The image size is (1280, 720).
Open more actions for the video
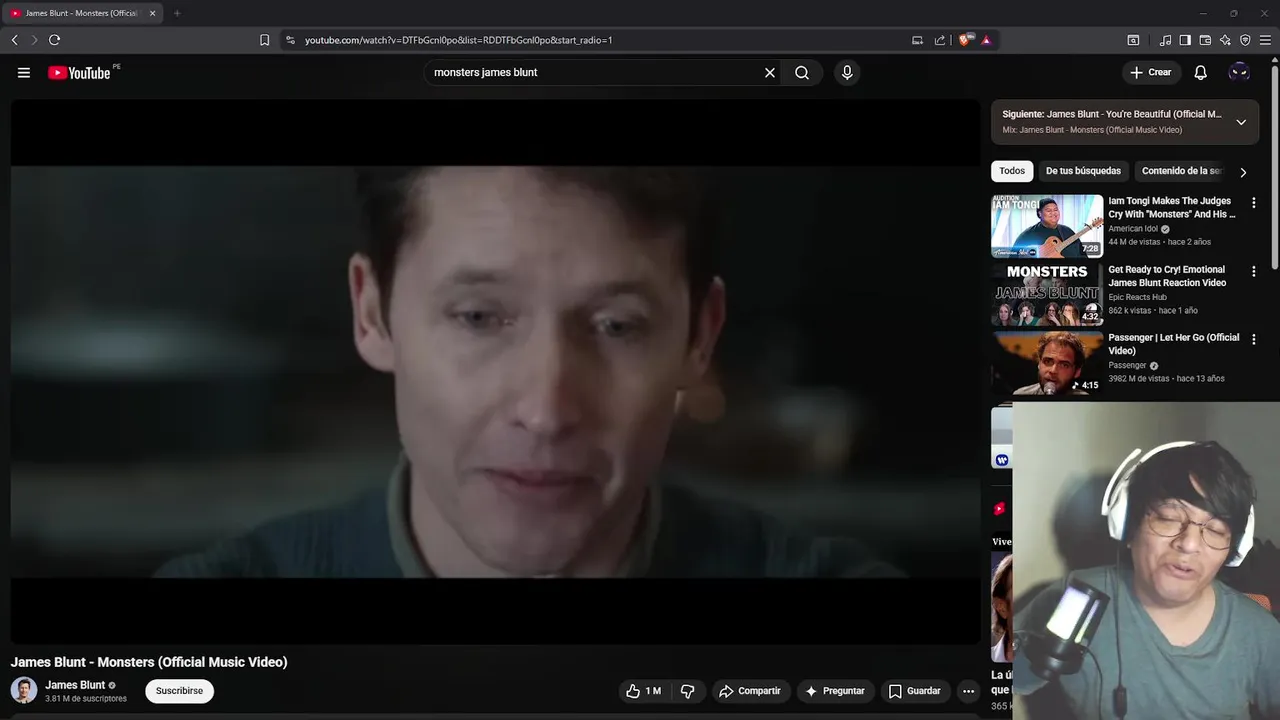(x=968, y=691)
